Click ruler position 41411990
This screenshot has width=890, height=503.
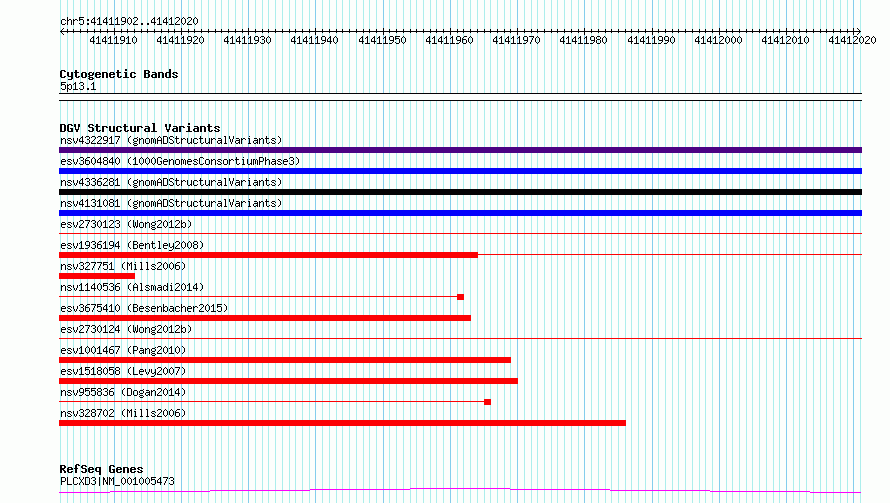[x=651, y=40]
